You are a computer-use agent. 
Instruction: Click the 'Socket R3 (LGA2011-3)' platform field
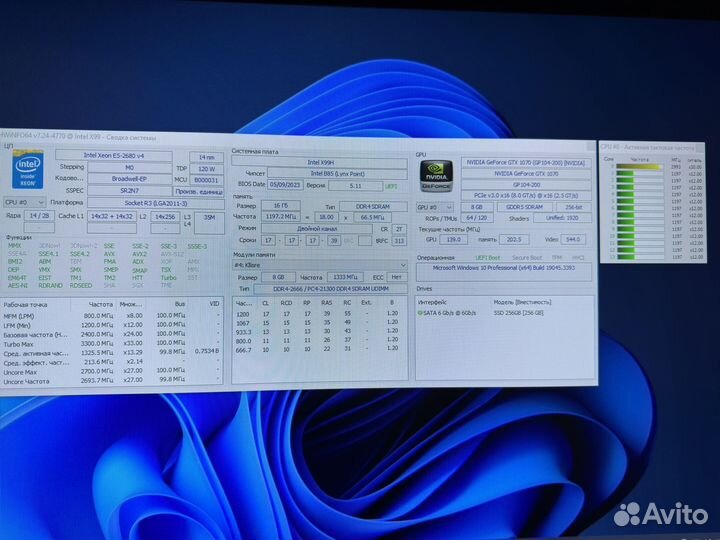pos(156,202)
